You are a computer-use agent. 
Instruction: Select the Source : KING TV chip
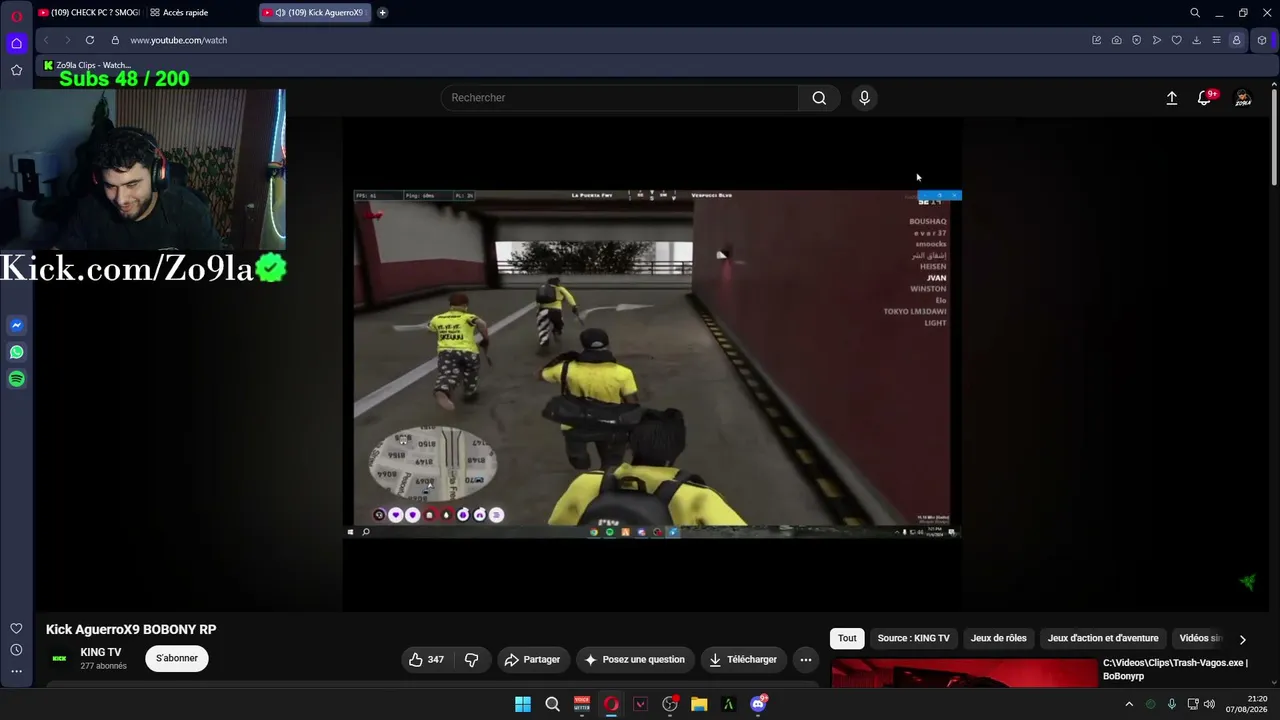click(x=914, y=638)
